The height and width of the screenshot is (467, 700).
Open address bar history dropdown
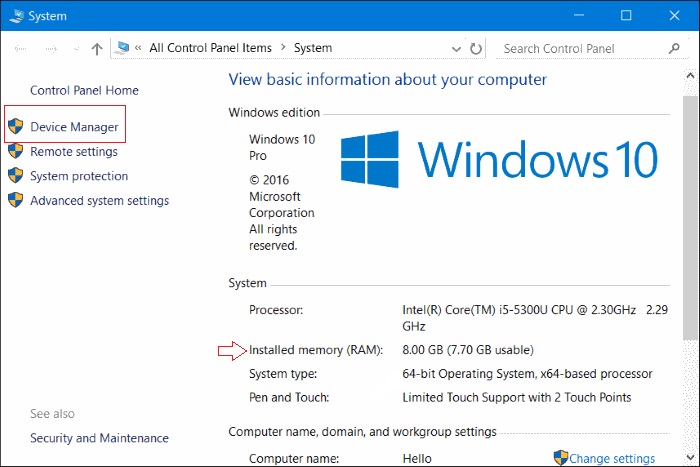coord(456,49)
